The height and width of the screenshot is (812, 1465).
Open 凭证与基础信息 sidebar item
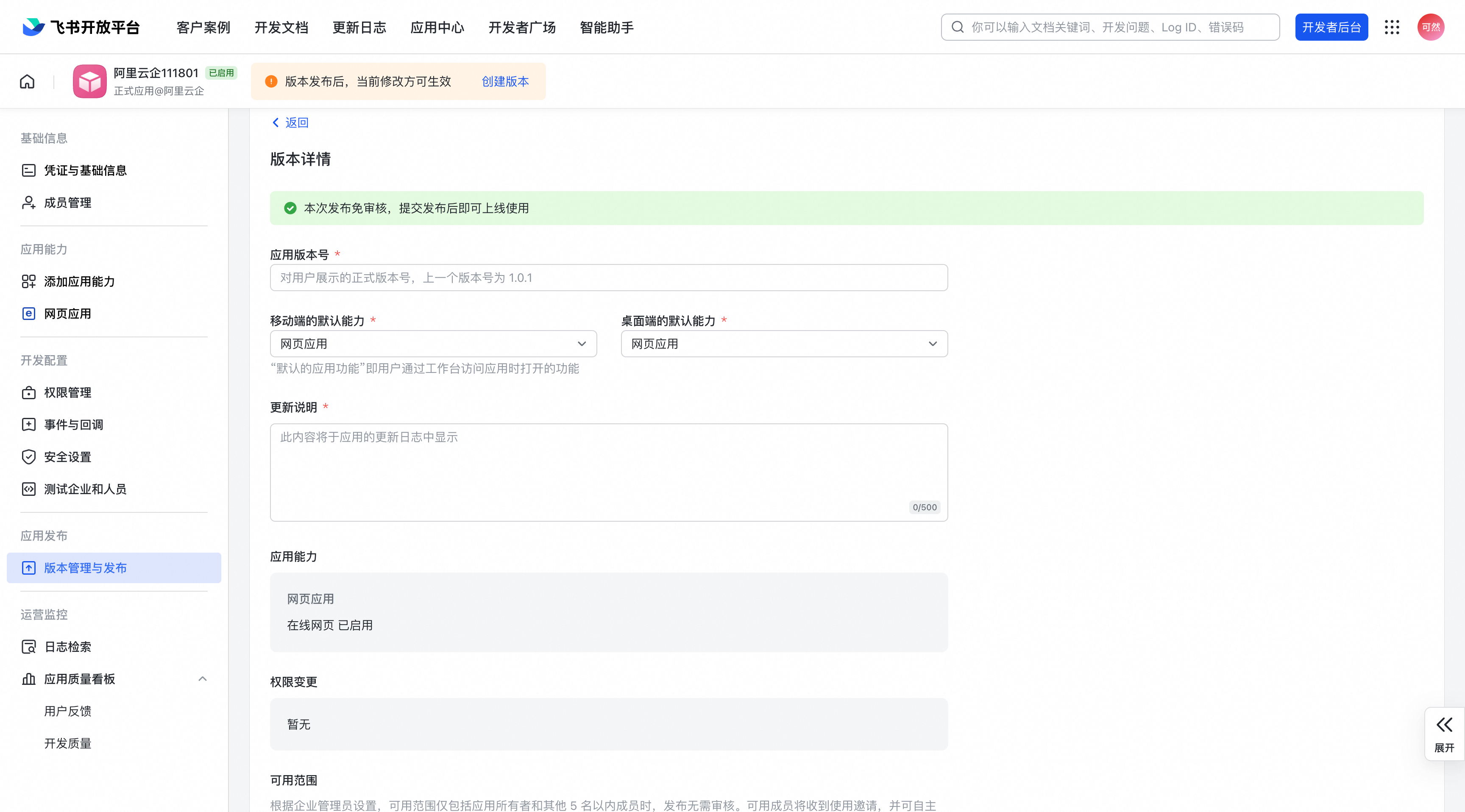coord(85,170)
